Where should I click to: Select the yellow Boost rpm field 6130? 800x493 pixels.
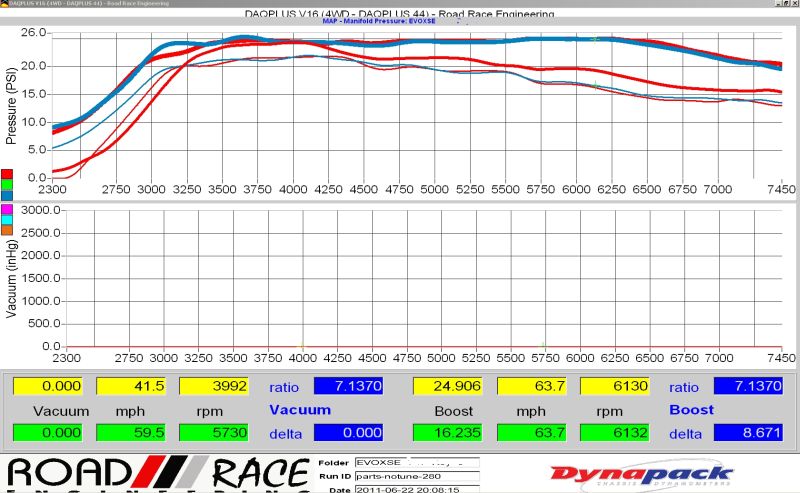click(615, 386)
